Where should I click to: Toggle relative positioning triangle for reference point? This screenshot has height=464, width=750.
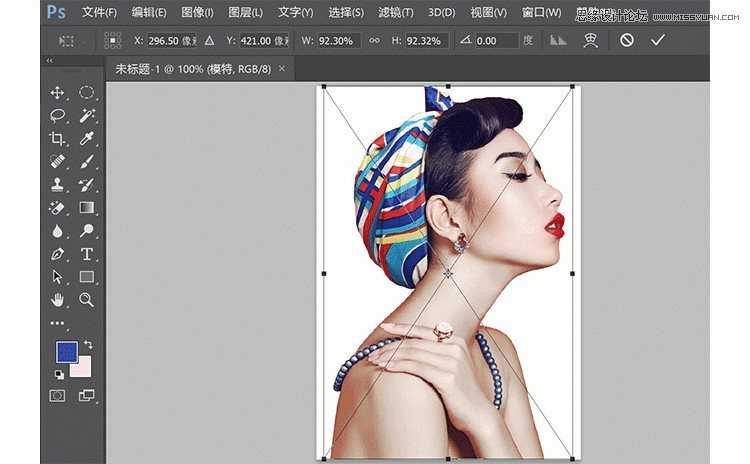[209, 41]
